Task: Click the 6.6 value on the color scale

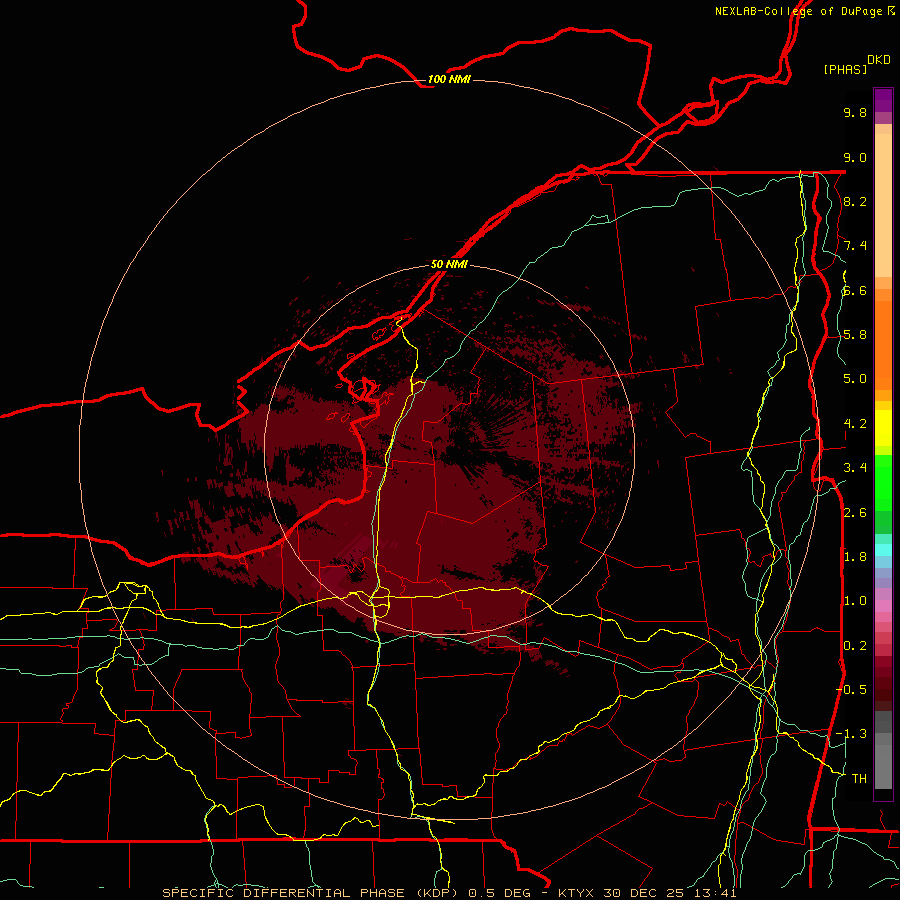Action: 855,290
